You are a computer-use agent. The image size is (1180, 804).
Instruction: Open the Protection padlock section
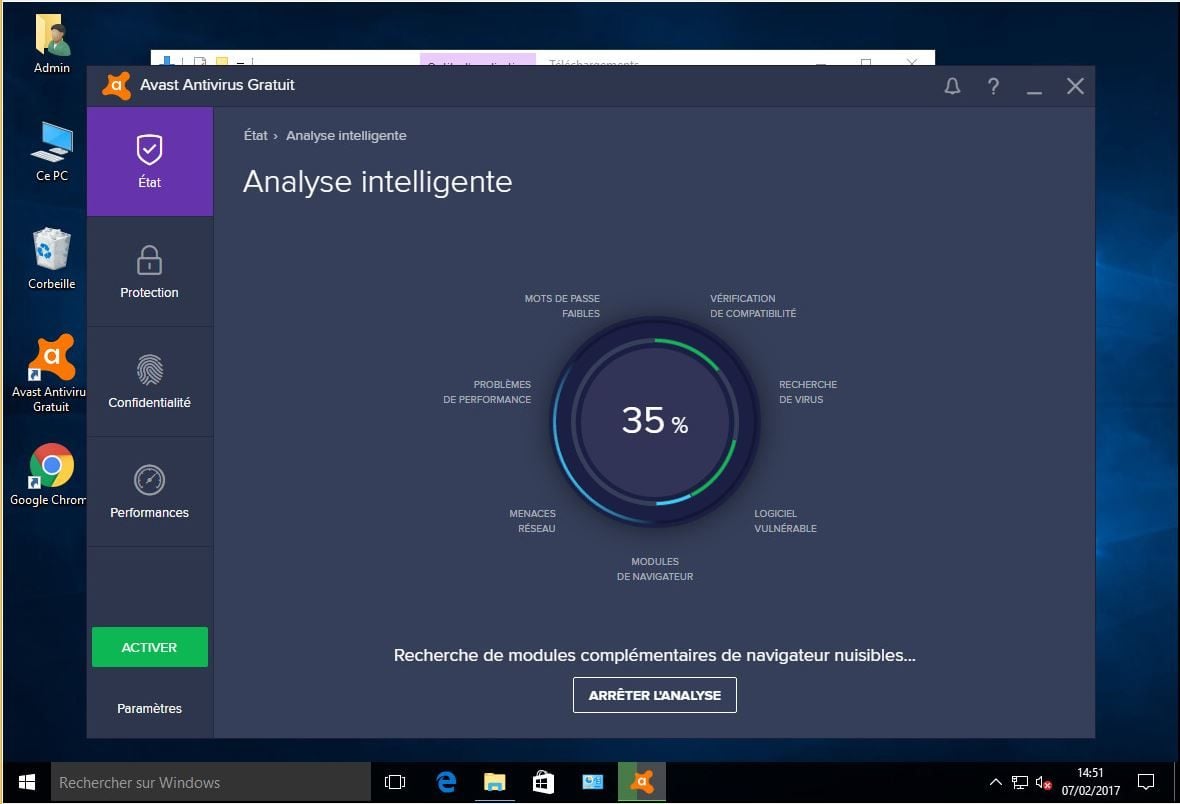tap(150, 272)
